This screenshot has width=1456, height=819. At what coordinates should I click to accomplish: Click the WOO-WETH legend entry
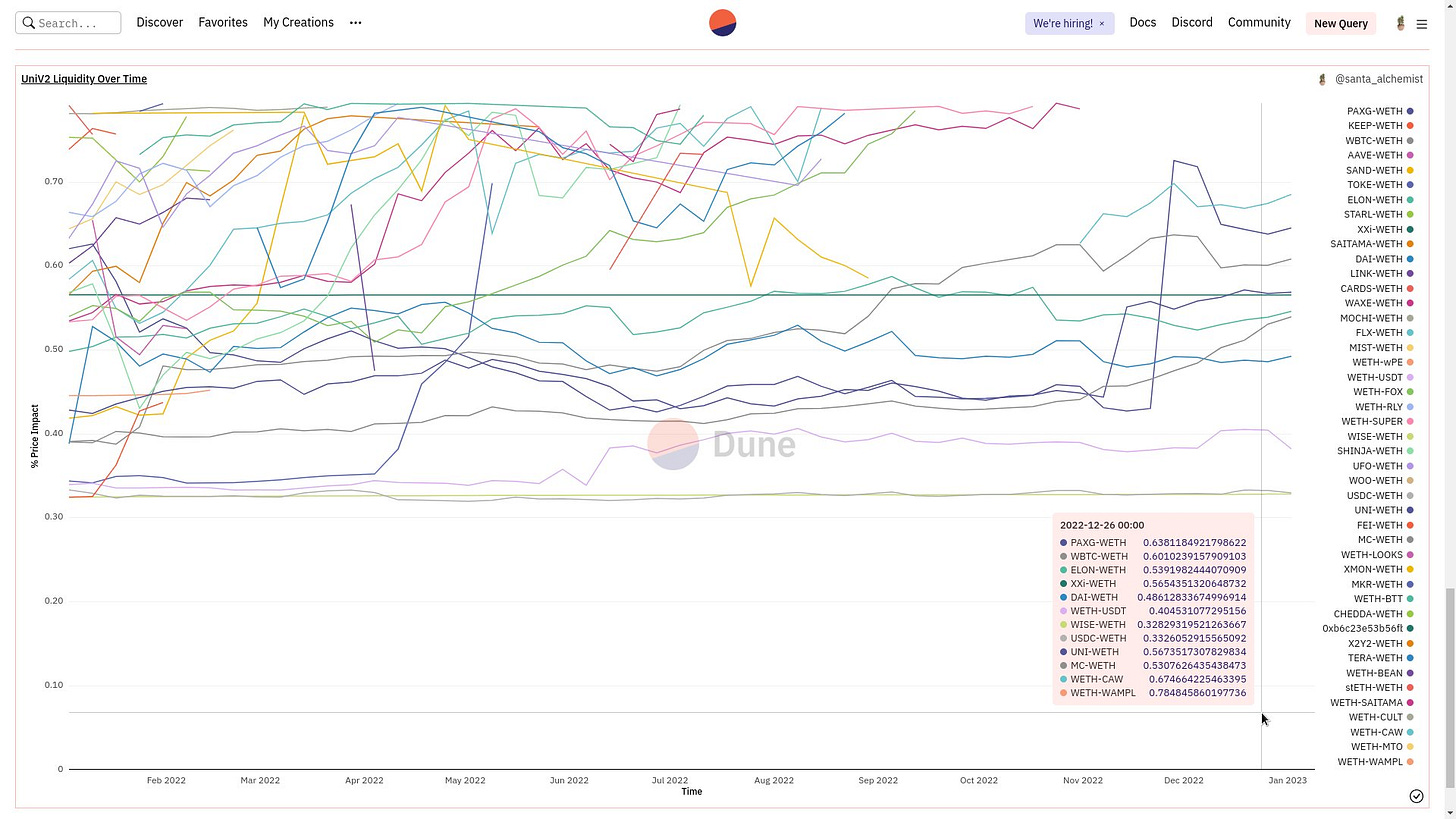pos(1382,480)
